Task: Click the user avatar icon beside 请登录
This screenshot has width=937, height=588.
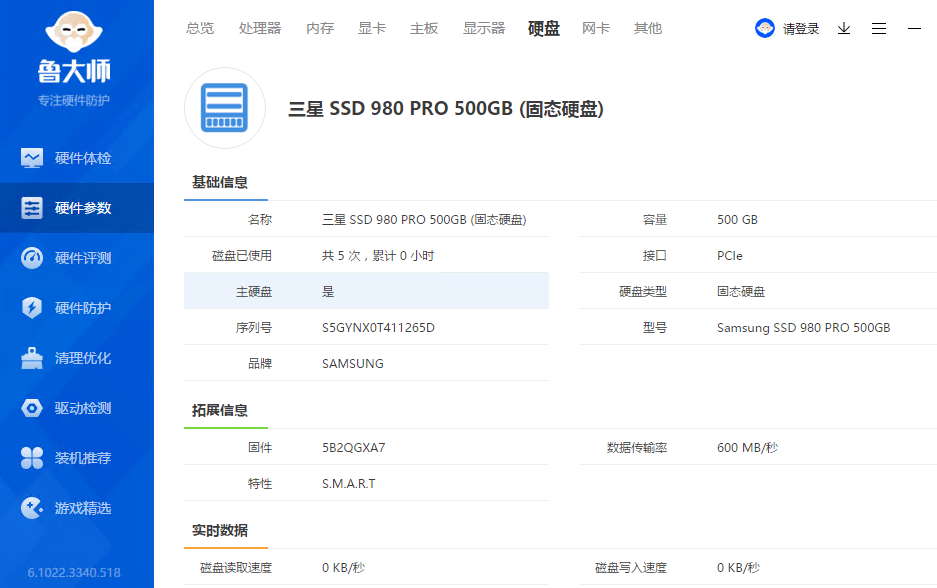Action: point(765,28)
